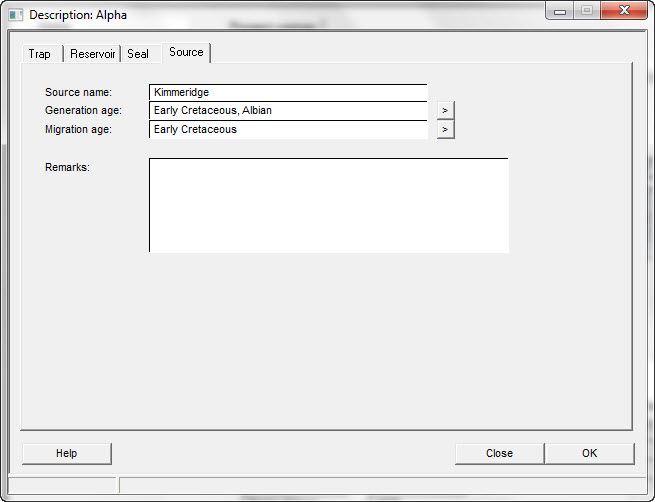Click the Description: Alpha title bar text
Screen dimensions: 655x502
click(78, 15)
